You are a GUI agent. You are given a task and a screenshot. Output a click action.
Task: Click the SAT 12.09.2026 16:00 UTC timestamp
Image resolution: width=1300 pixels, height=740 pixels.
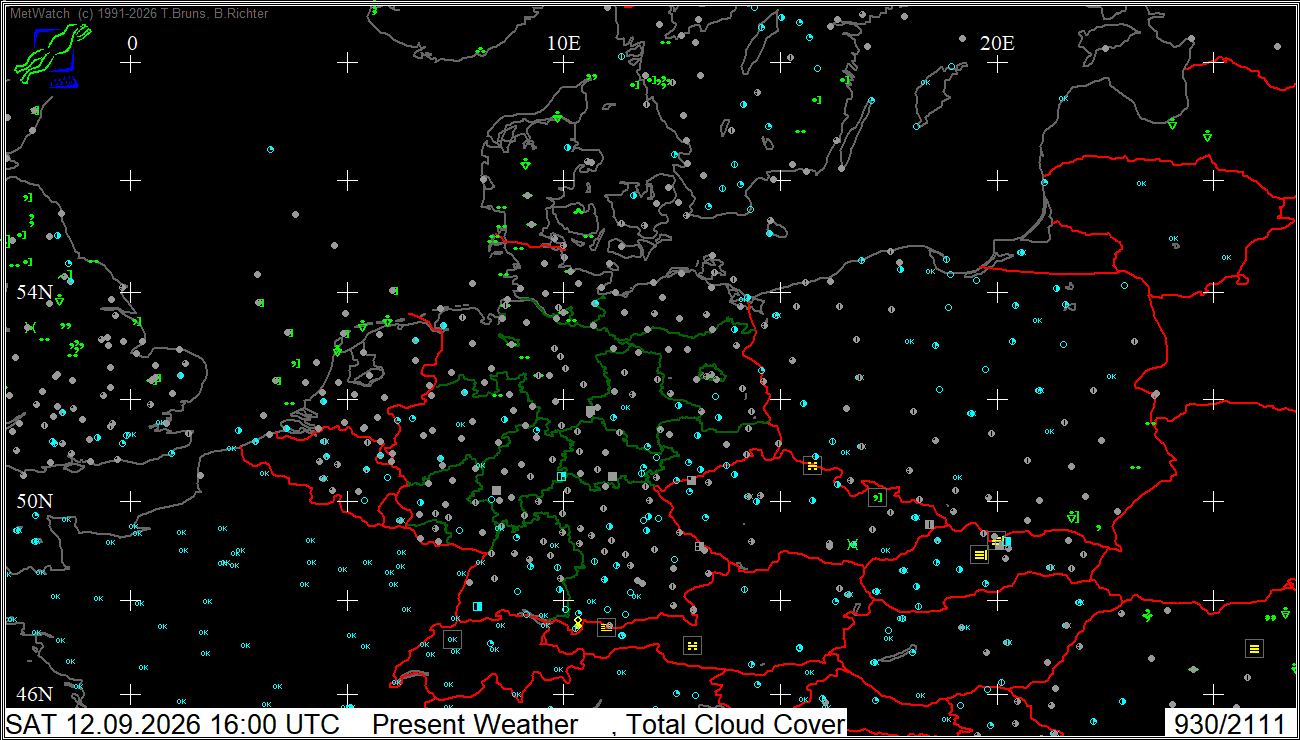click(174, 724)
